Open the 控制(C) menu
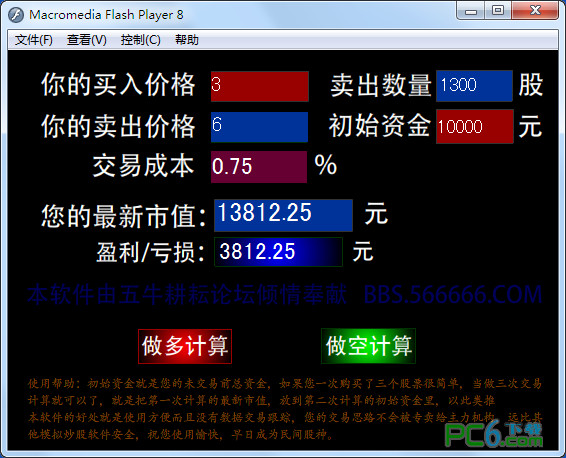Screen dimensions: 566x458 141,40
